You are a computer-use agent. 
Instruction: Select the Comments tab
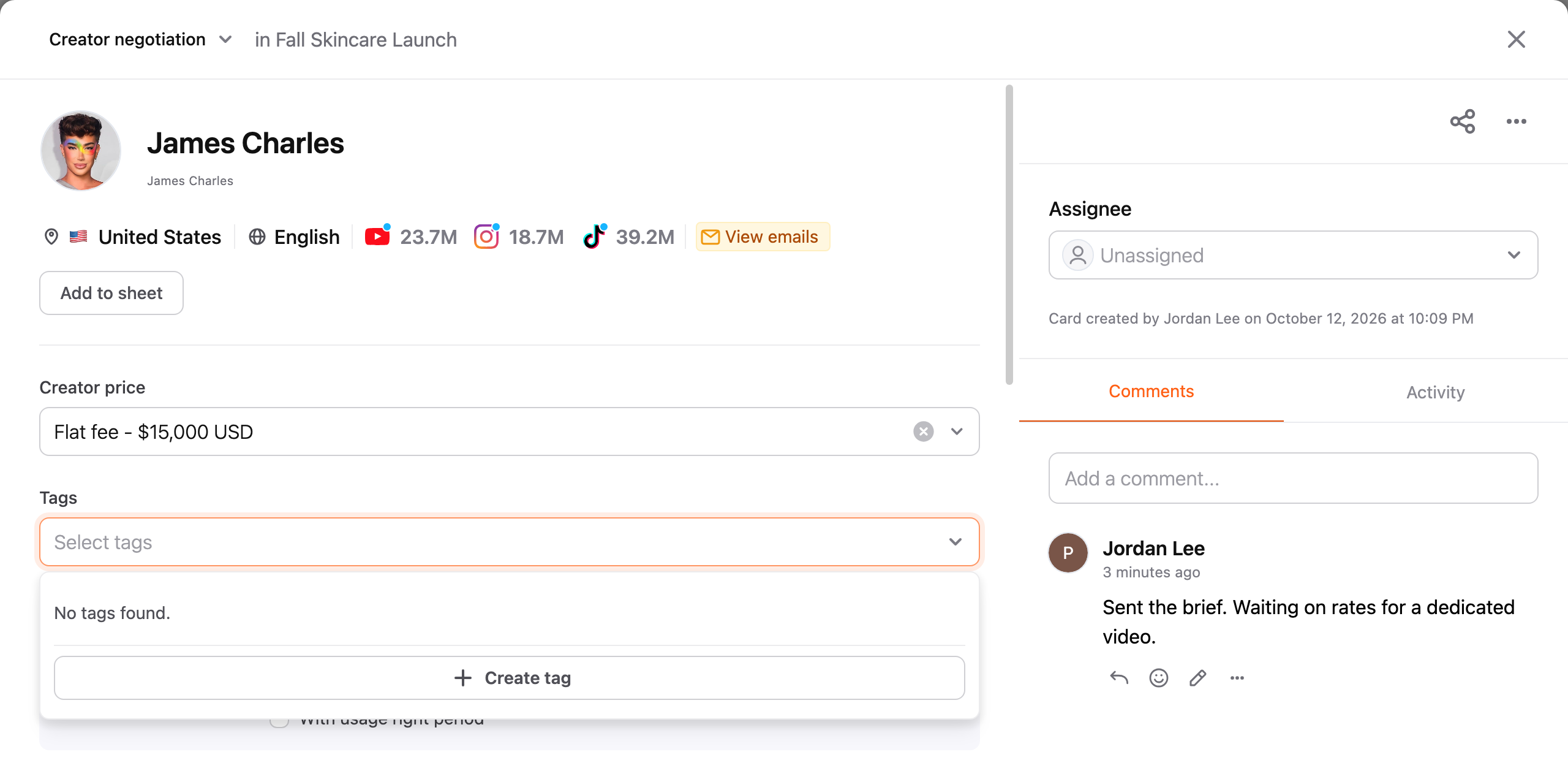point(1151,391)
